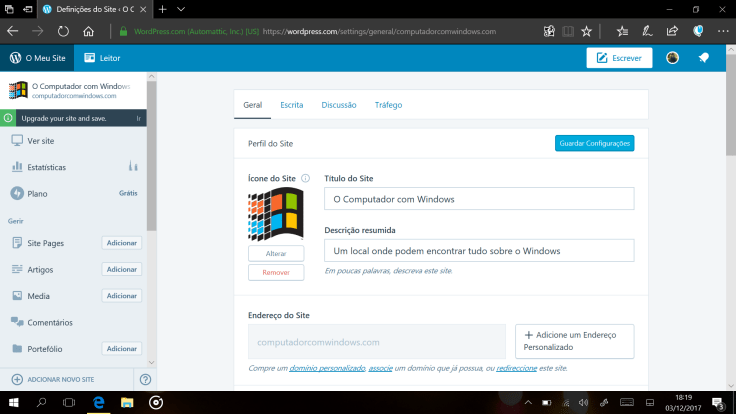This screenshot has height=414, width=736.
Task: Remove the site icon with Remover
Action: [276, 273]
